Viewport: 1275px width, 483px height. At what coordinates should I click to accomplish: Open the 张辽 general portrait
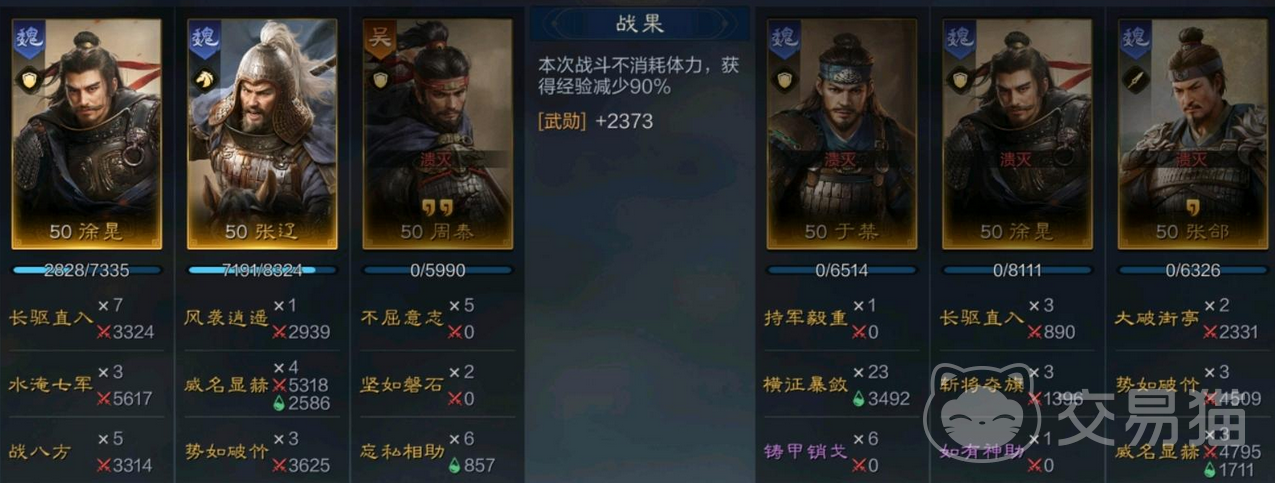tap(262, 133)
